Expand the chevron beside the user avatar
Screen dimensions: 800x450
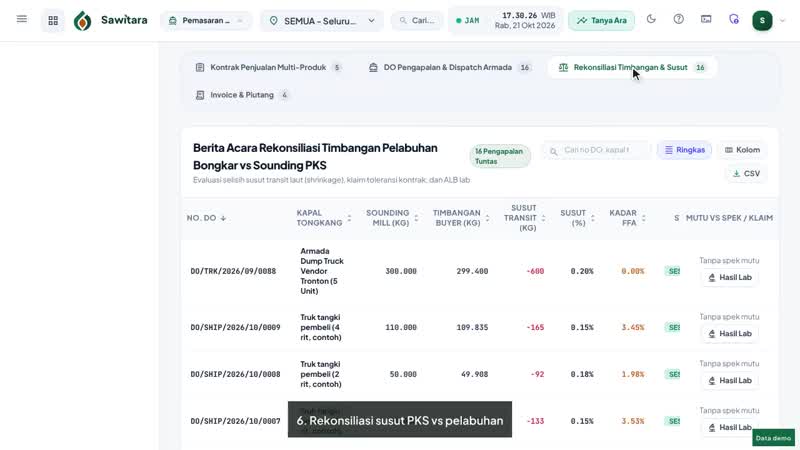783,21
